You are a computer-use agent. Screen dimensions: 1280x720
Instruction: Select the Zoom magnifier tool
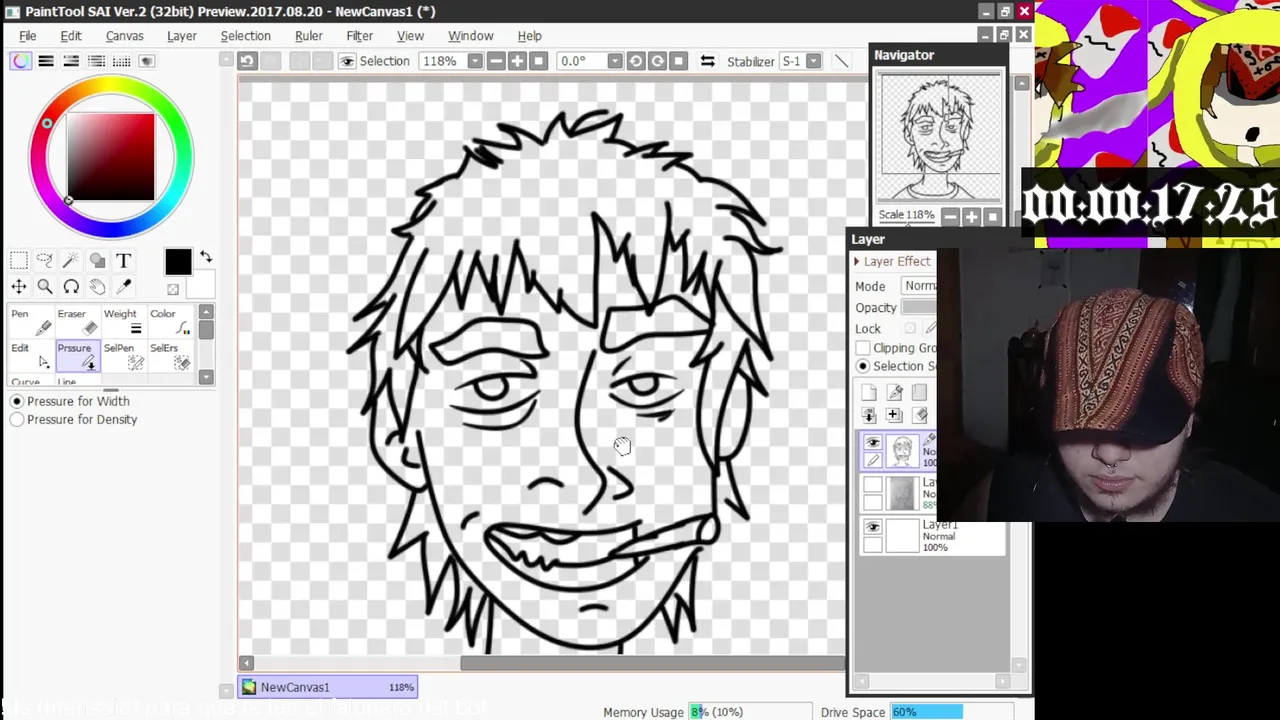pyautogui.click(x=45, y=287)
